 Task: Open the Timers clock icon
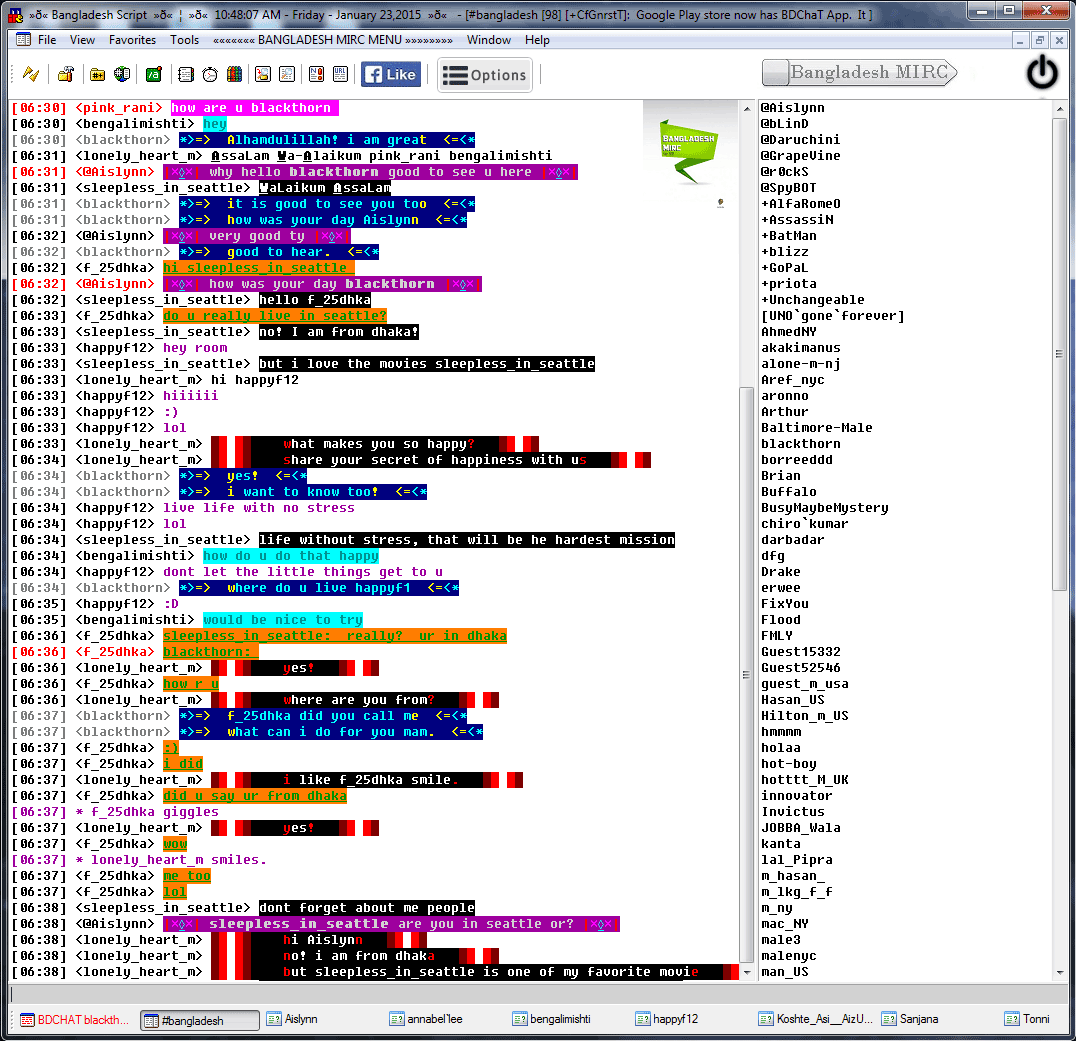point(210,74)
